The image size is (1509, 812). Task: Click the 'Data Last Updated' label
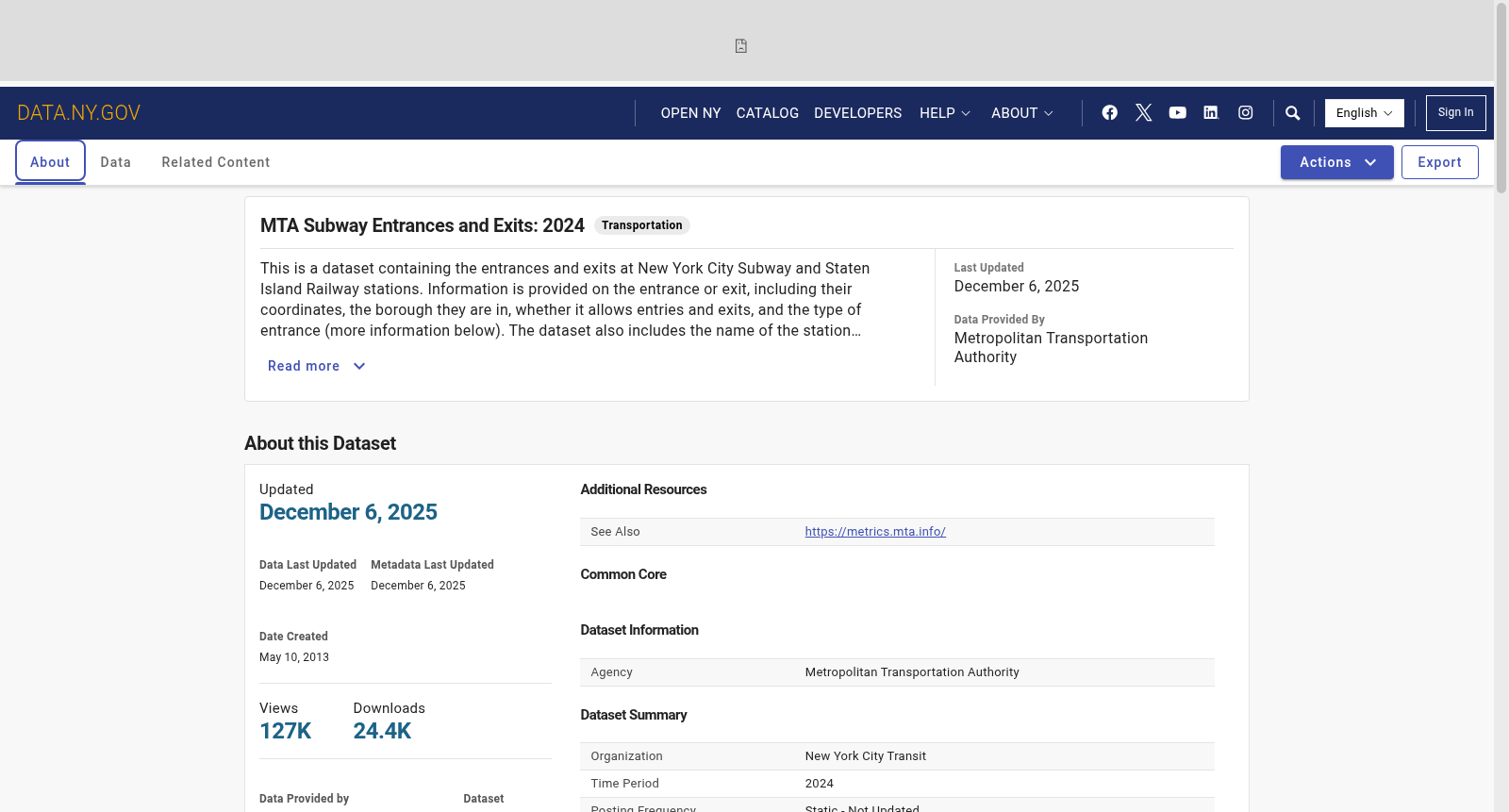point(308,565)
